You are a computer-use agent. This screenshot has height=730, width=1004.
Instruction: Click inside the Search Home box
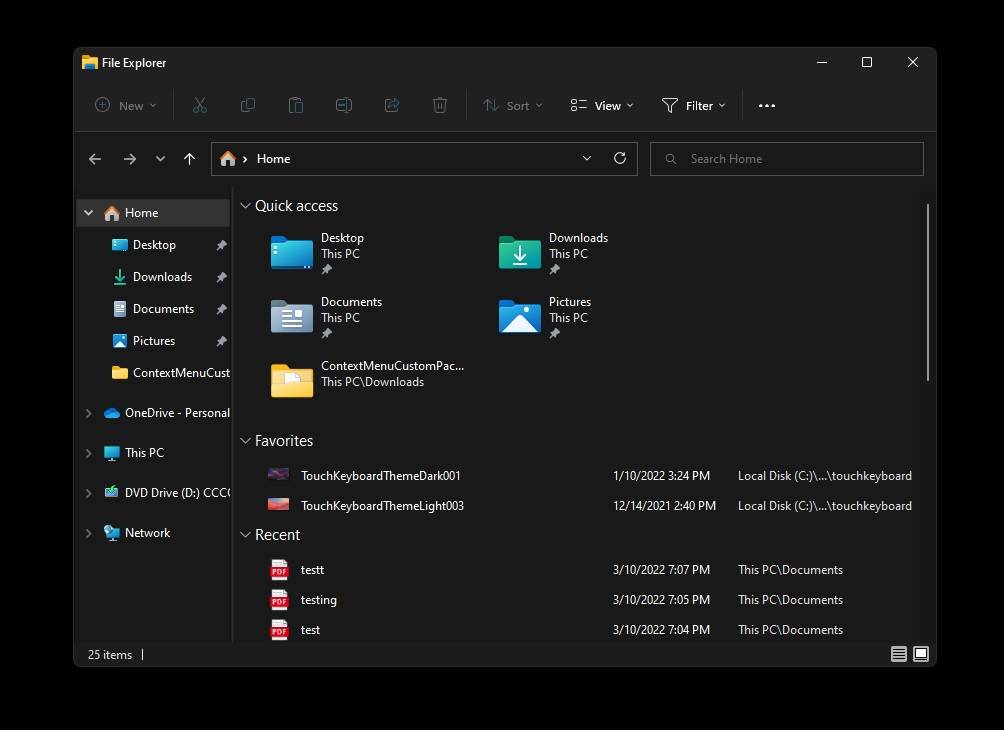click(786, 158)
